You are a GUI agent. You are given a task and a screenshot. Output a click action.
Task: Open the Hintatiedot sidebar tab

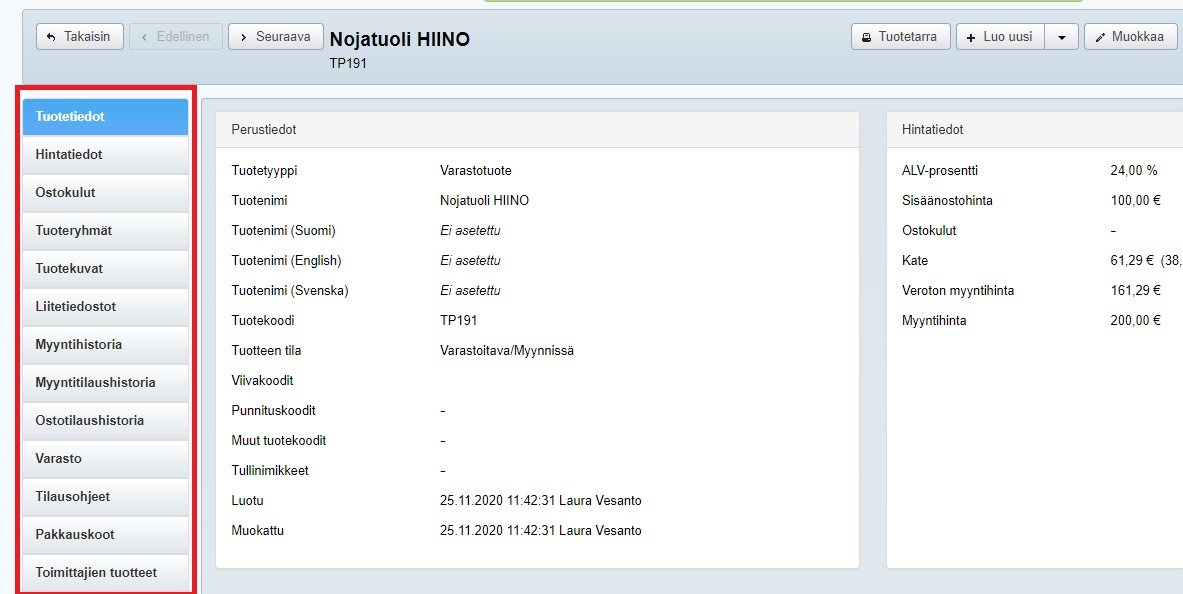tap(106, 155)
